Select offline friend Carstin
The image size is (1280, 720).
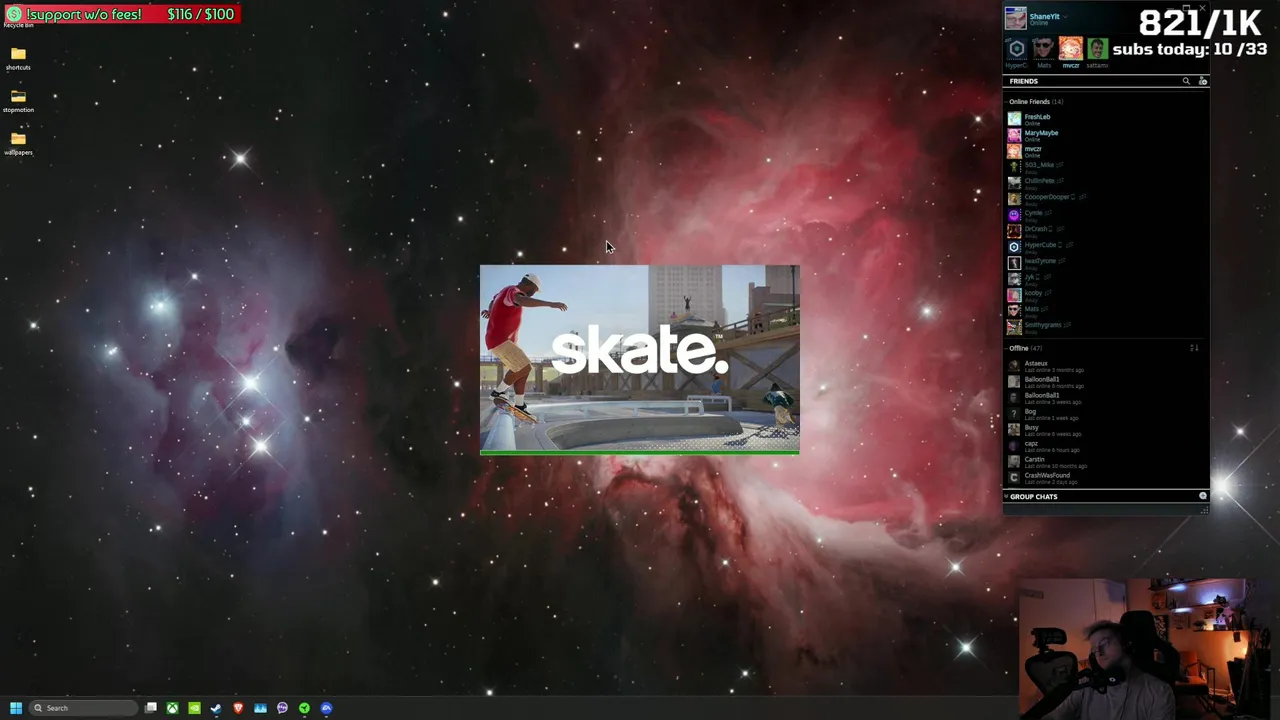coord(1106,462)
